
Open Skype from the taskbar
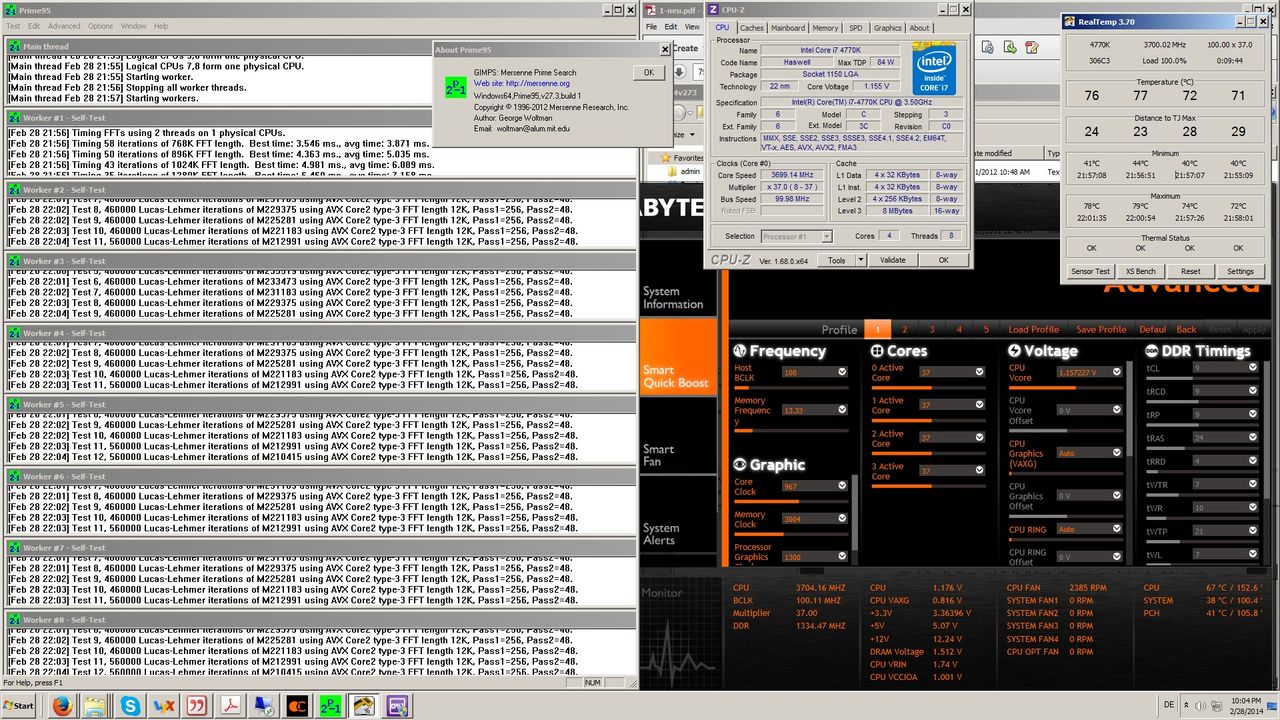[130, 705]
